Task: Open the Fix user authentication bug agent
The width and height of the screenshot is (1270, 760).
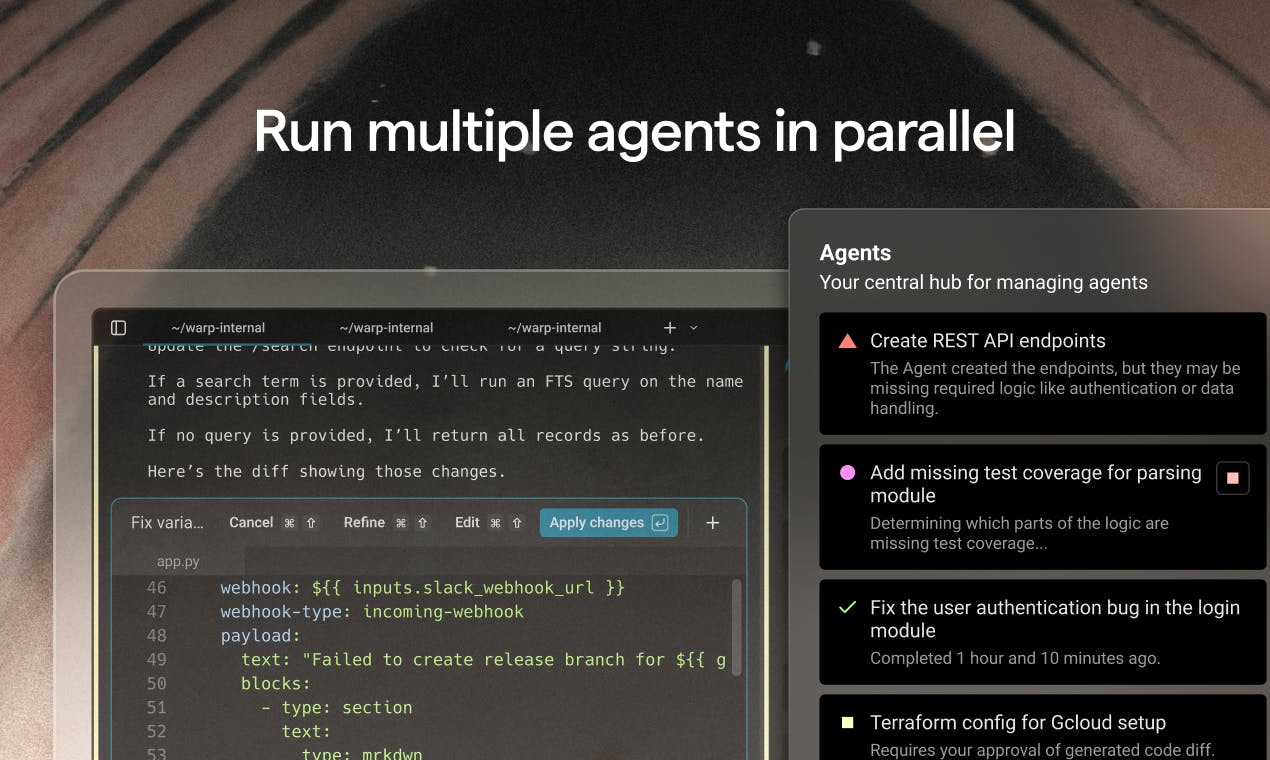Action: [1043, 632]
